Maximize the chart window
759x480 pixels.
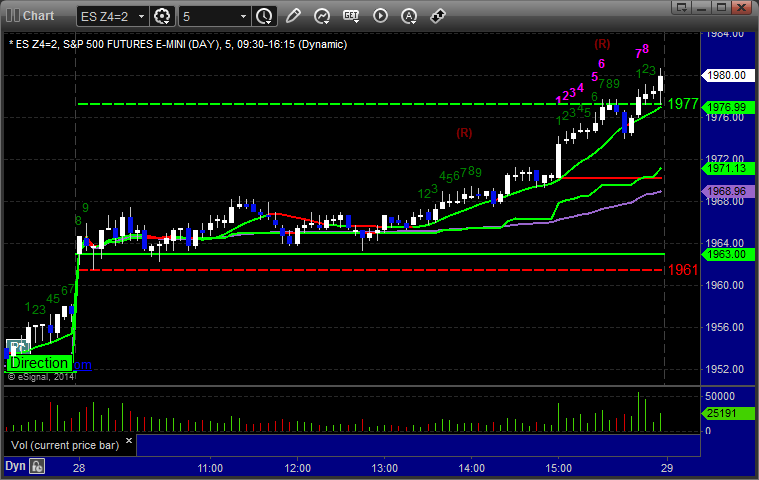[x=721, y=7]
